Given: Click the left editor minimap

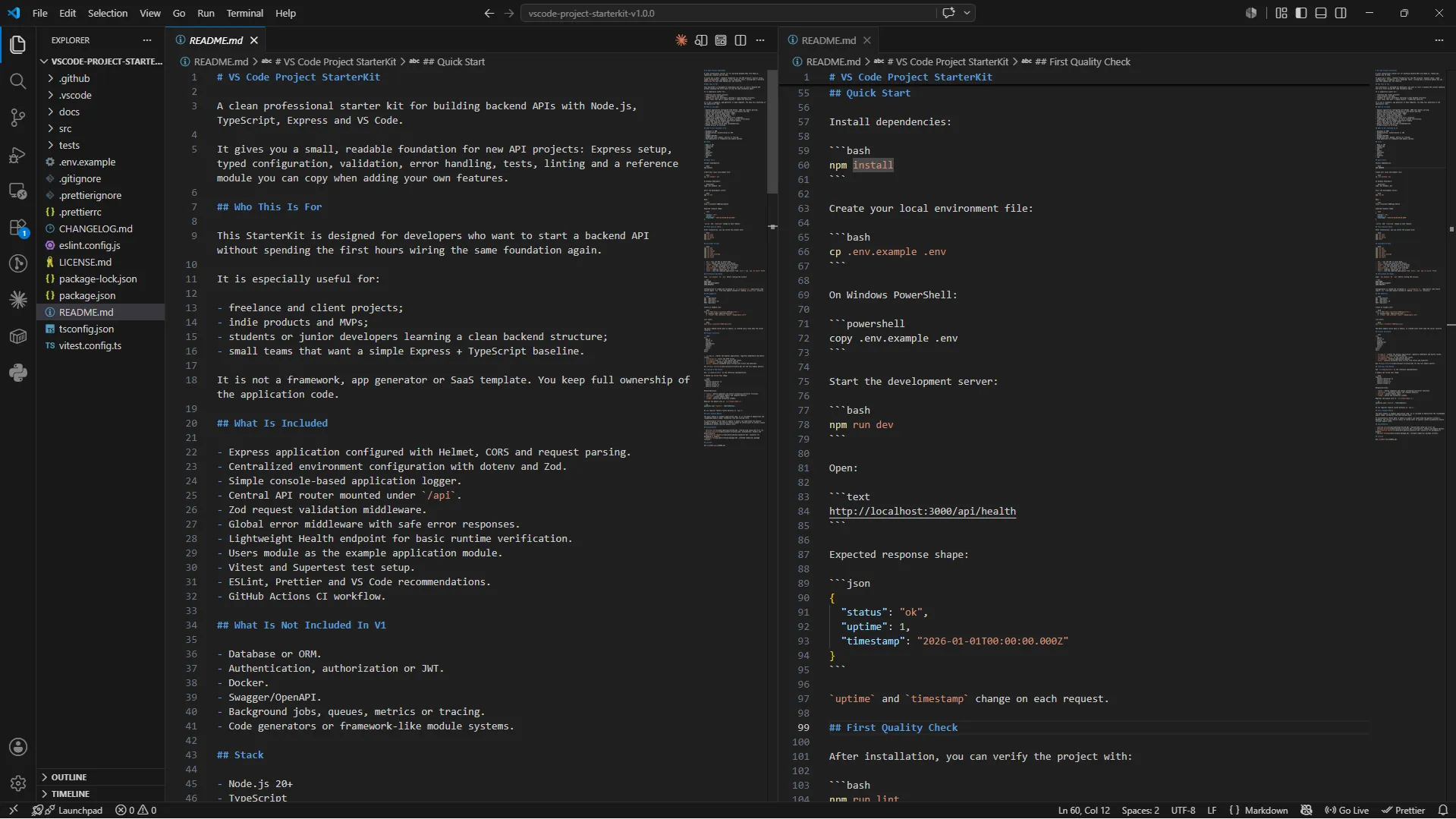Looking at the screenshot, I should tap(733, 258).
